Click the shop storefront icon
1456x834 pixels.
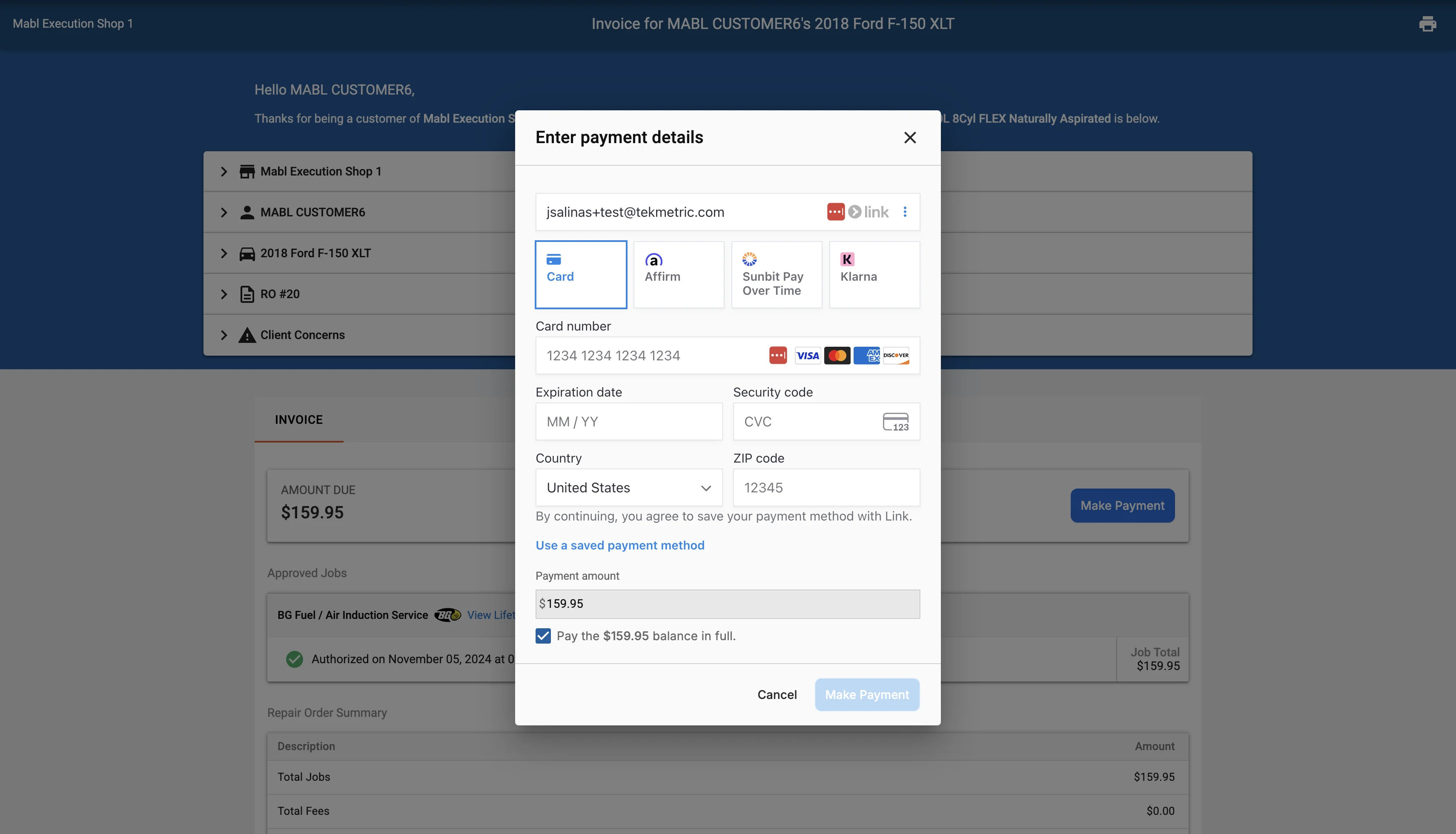[x=246, y=171]
